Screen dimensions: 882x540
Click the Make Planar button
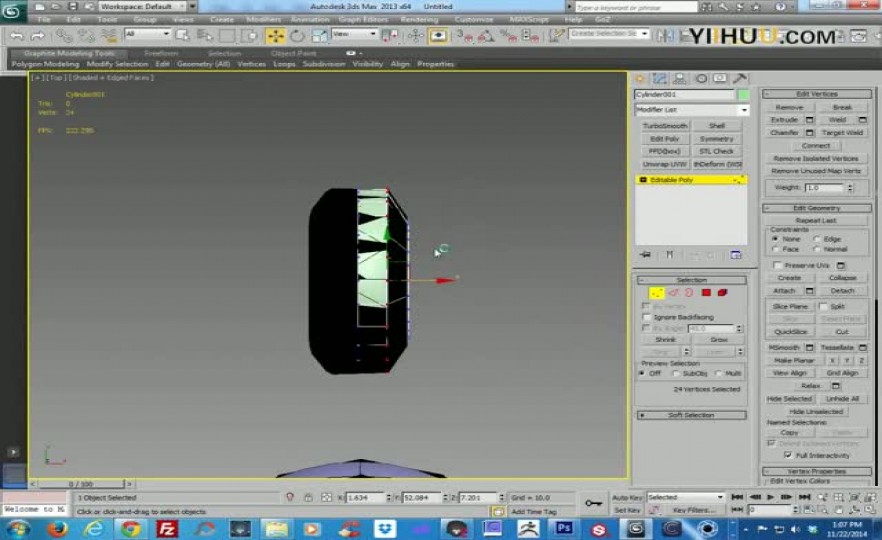pos(794,361)
